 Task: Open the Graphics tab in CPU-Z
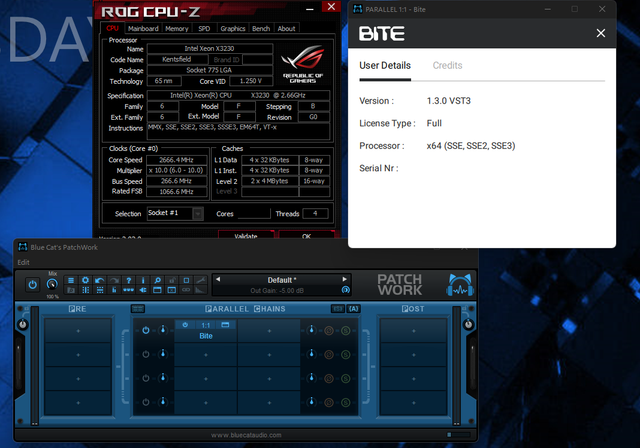pyautogui.click(x=233, y=29)
